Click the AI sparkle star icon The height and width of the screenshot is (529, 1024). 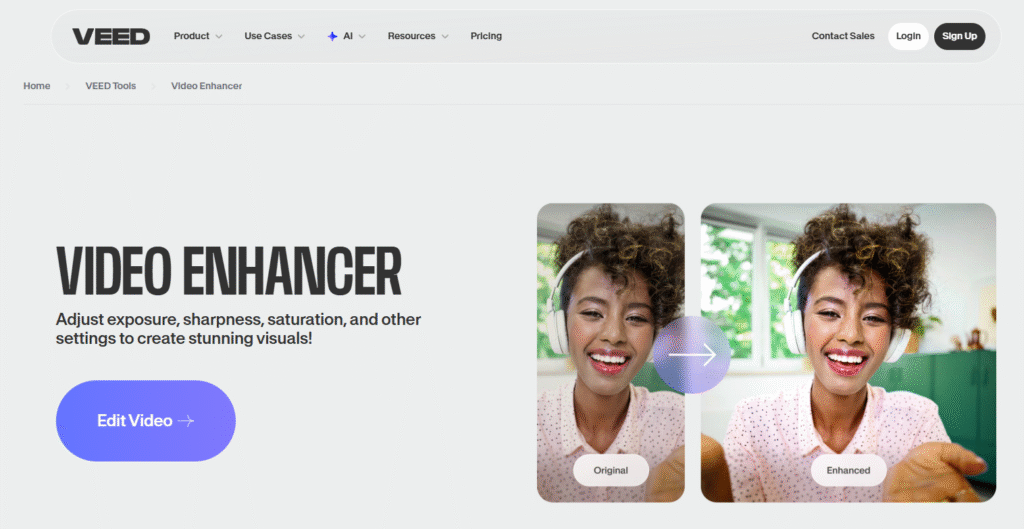332,37
